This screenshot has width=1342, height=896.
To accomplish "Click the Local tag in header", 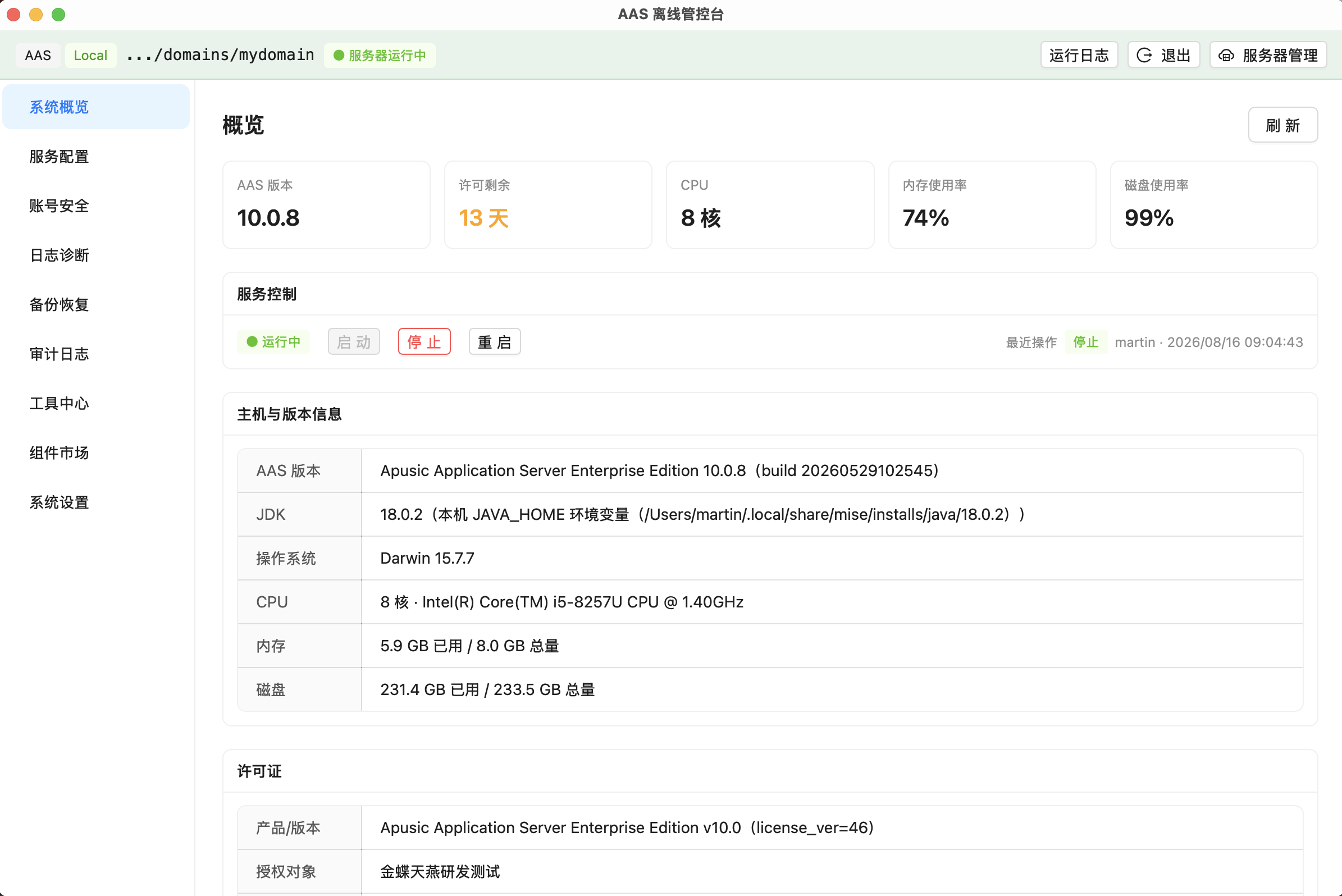I will pyautogui.click(x=91, y=56).
